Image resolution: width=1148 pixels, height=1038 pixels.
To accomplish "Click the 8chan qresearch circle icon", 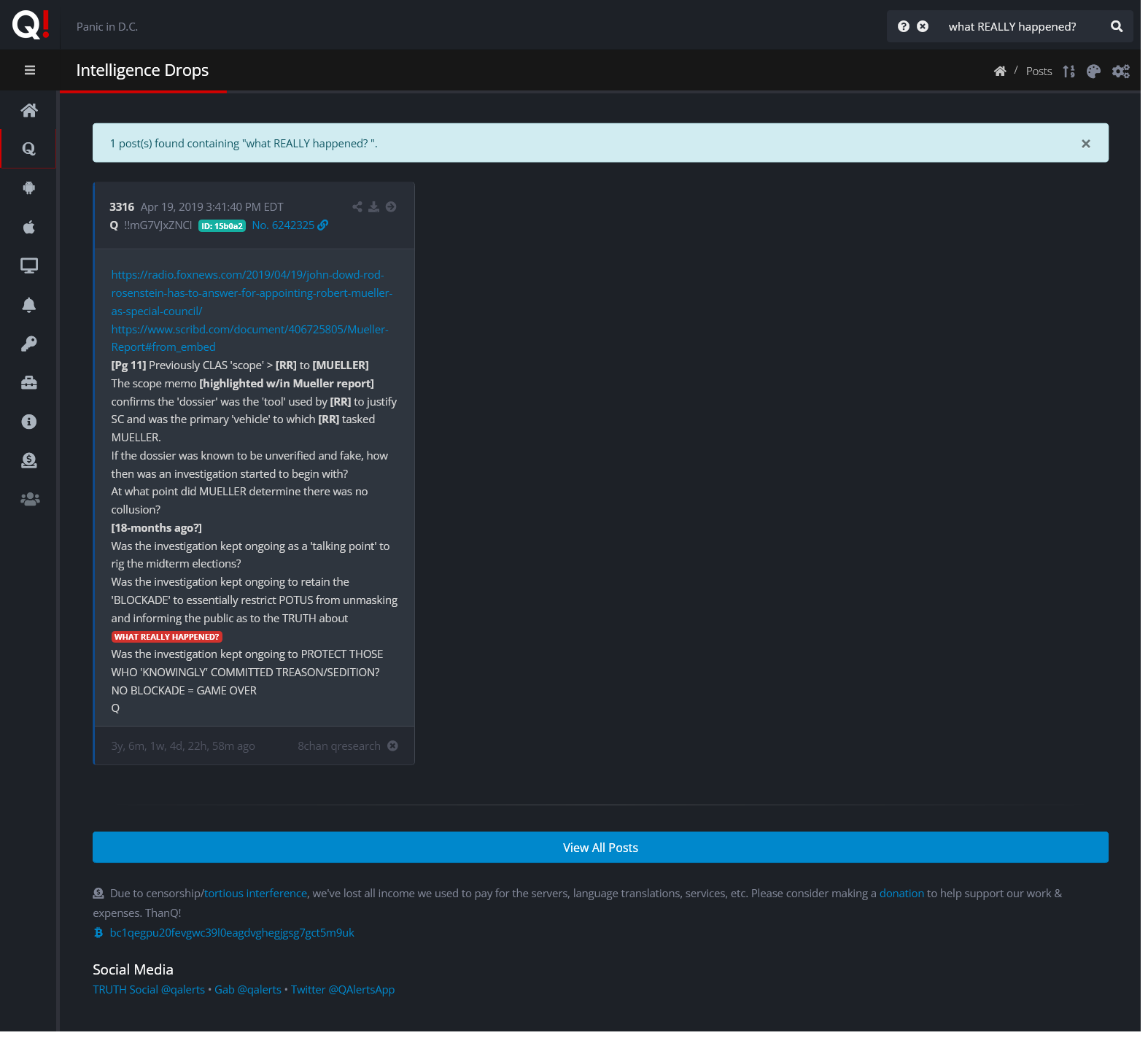I will tap(392, 745).
